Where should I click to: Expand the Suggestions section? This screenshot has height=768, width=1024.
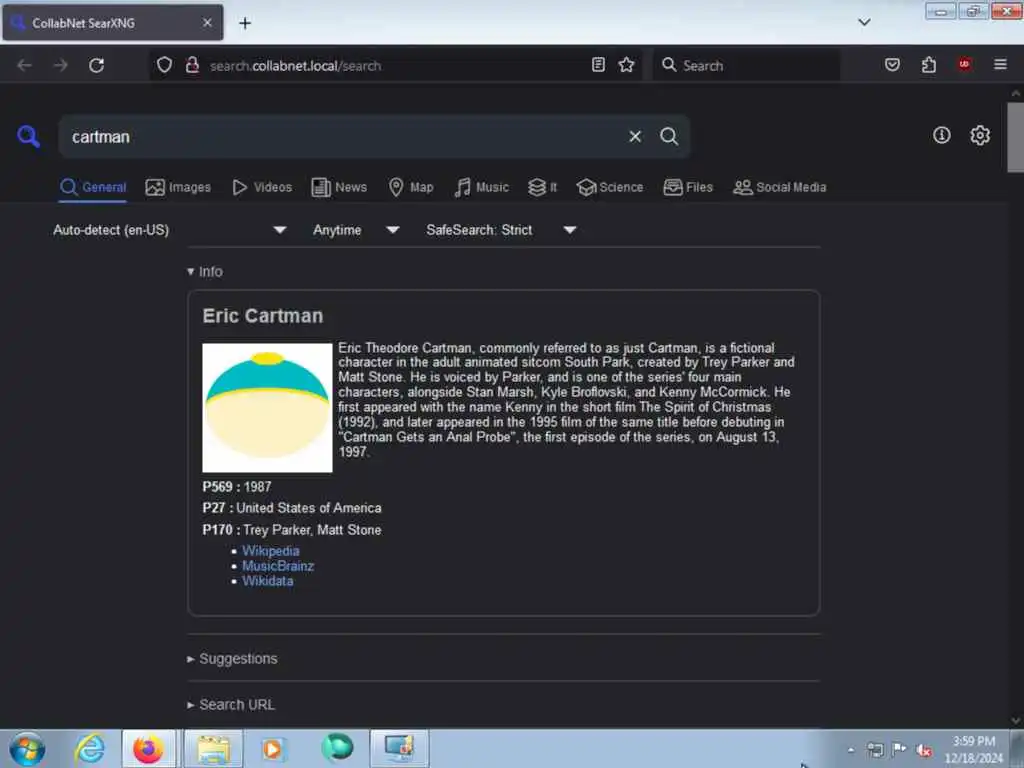[232, 659]
